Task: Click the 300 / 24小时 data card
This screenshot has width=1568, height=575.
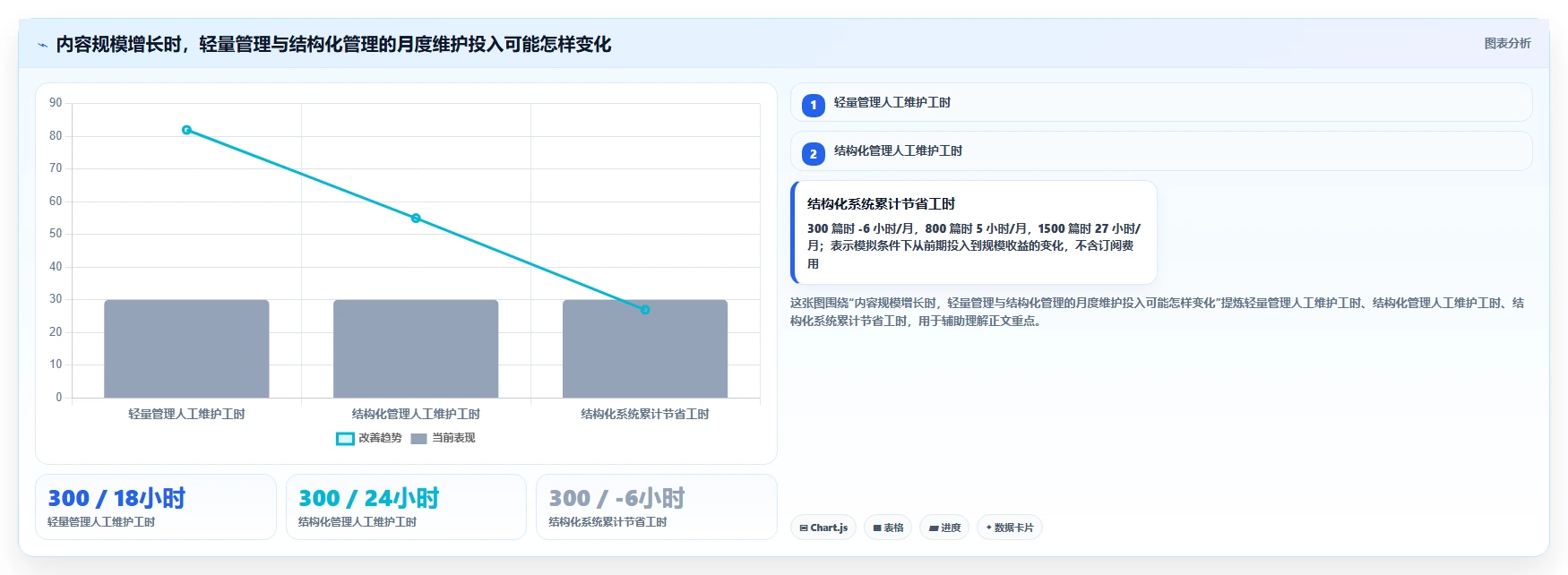Action: (406, 507)
